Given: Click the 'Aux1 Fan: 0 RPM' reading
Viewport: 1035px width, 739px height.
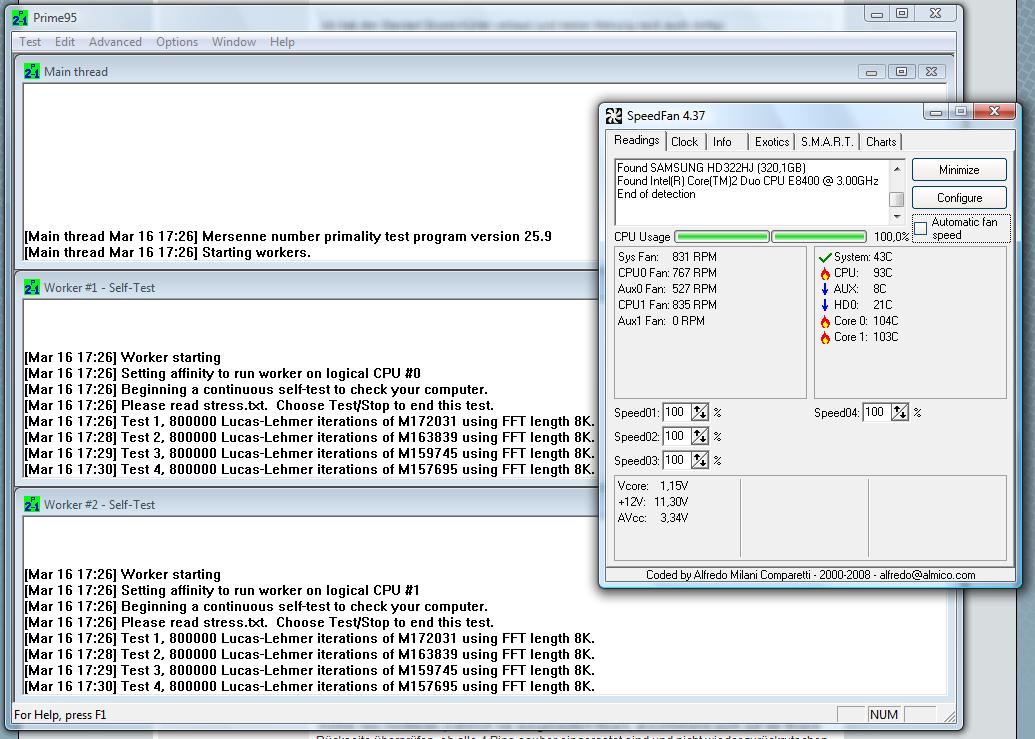Looking at the screenshot, I should [x=661, y=321].
